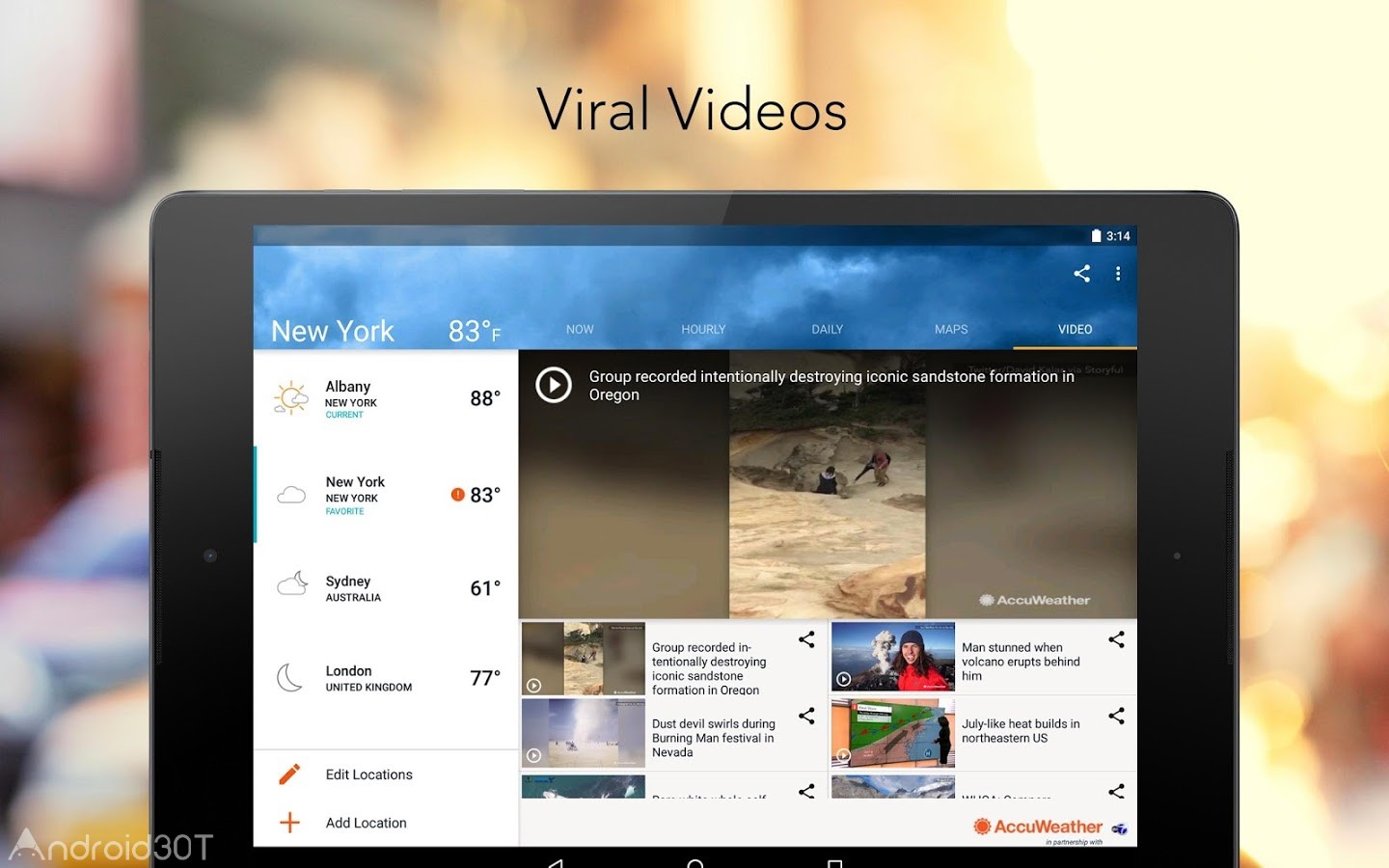Click the battery icon in status bar
The image size is (1389, 868).
pyautogui.click(x=1096, y=235)
